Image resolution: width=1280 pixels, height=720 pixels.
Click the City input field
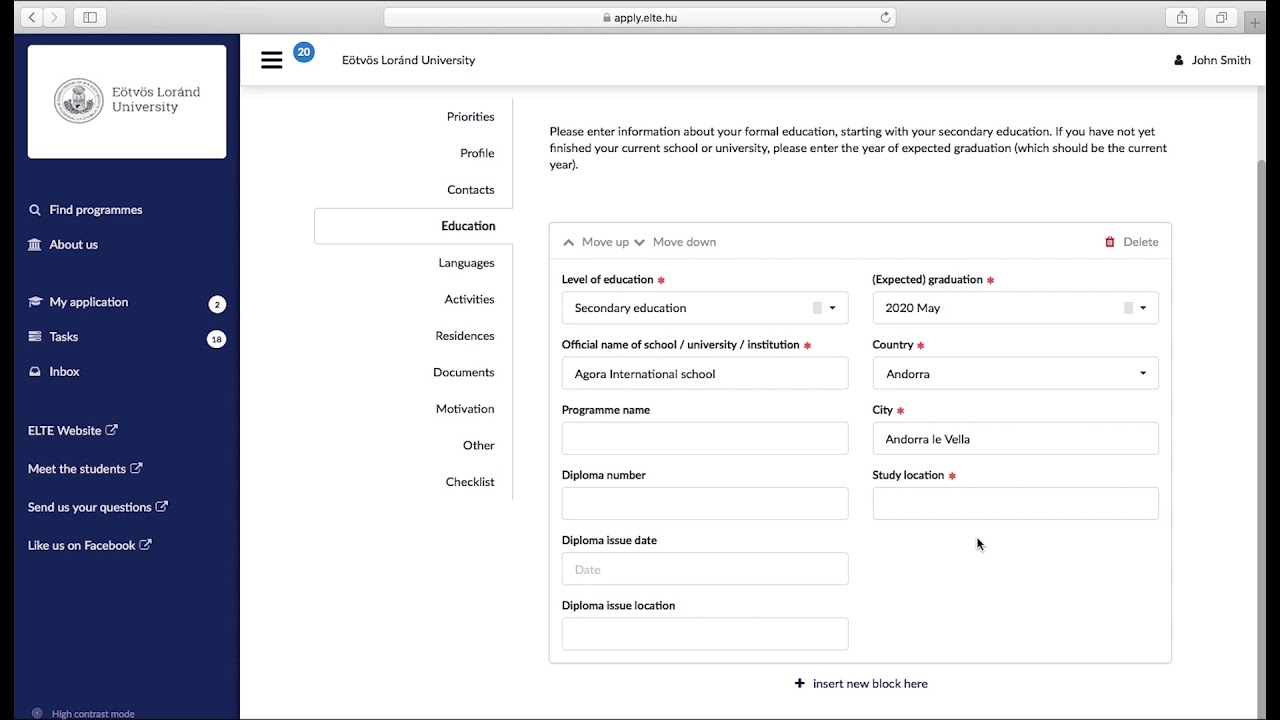click(1016, 438)
